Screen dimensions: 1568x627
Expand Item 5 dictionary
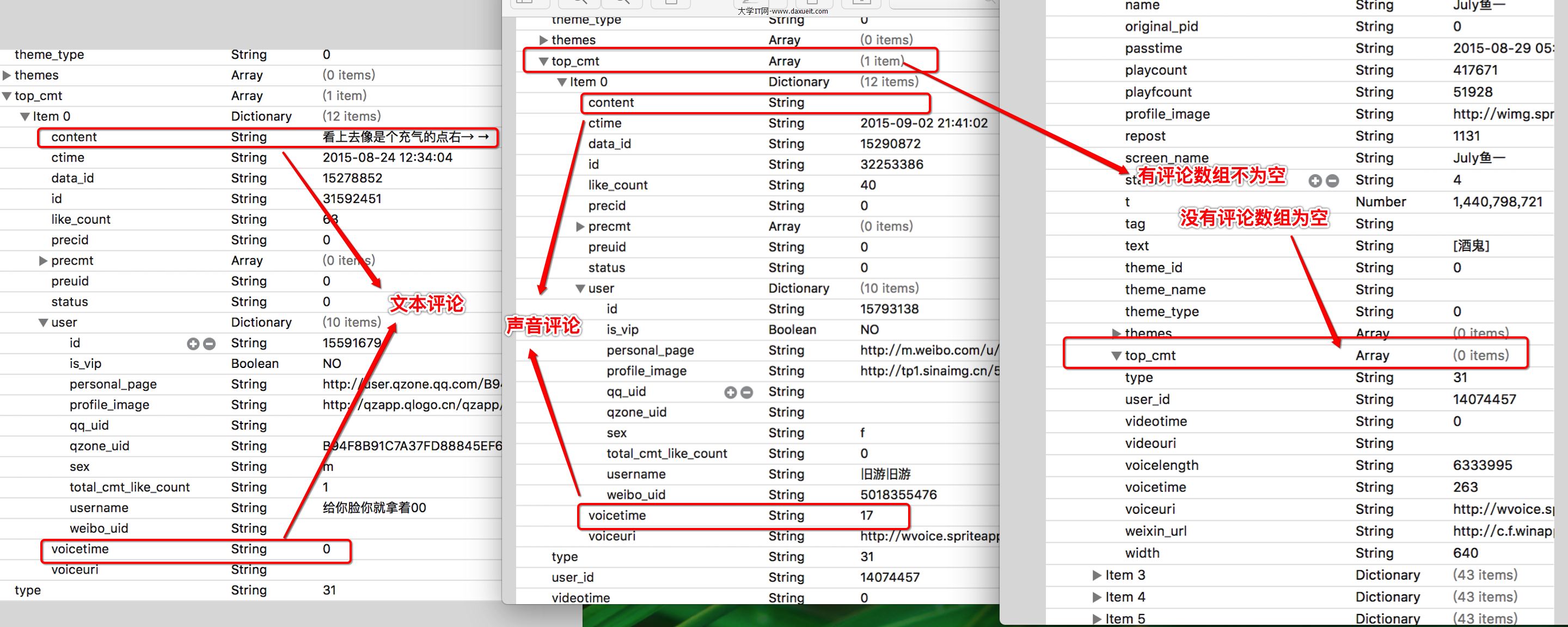click(1097, 619)
